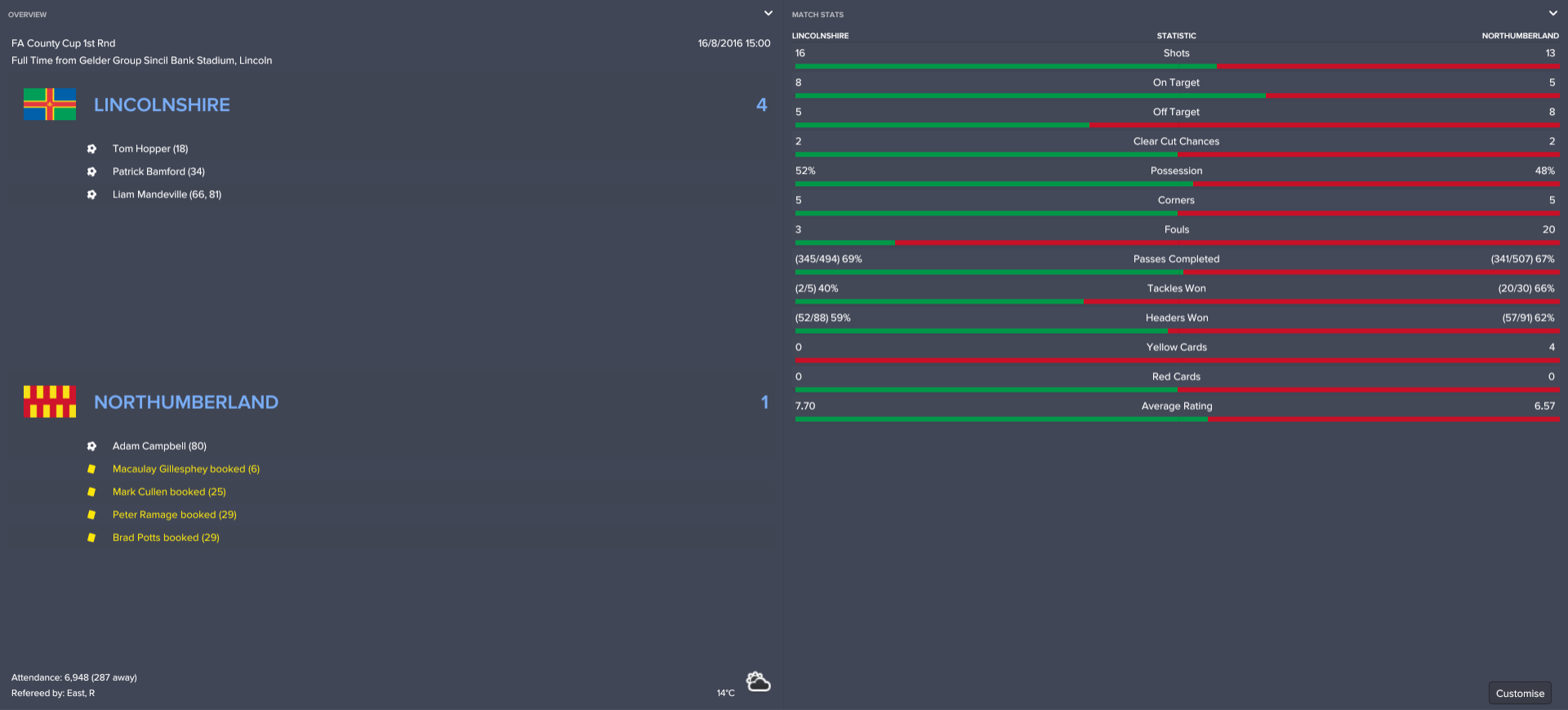Click the Fouls stat bar
The image size is (1568, 710).
[1176, 242]
